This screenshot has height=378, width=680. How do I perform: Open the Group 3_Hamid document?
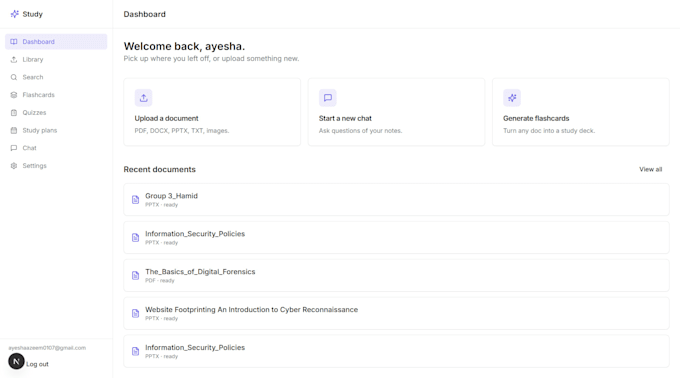396,199
